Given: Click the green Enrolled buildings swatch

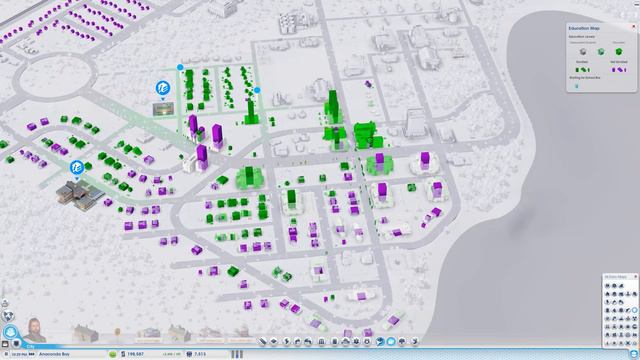Looking at the screenshot, I should click(582, 70).
